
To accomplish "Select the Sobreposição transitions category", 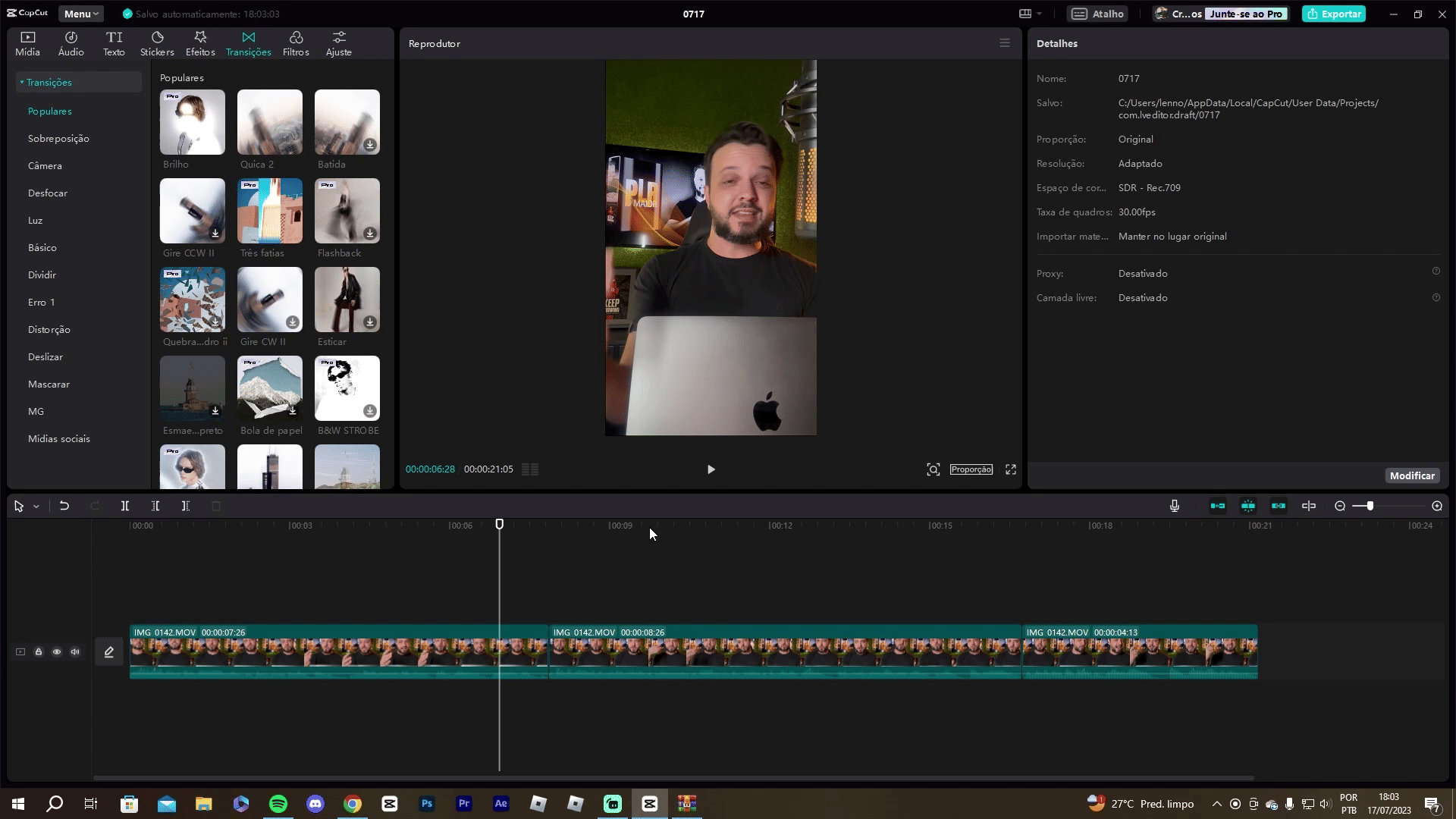I will coord(58,139).
